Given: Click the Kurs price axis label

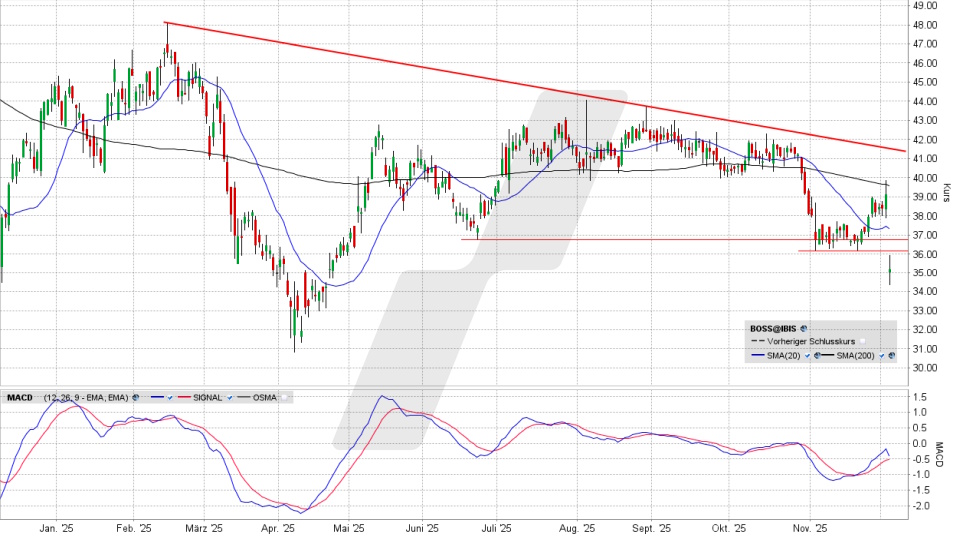Looking at the screenshot, I should coord(945,189).
